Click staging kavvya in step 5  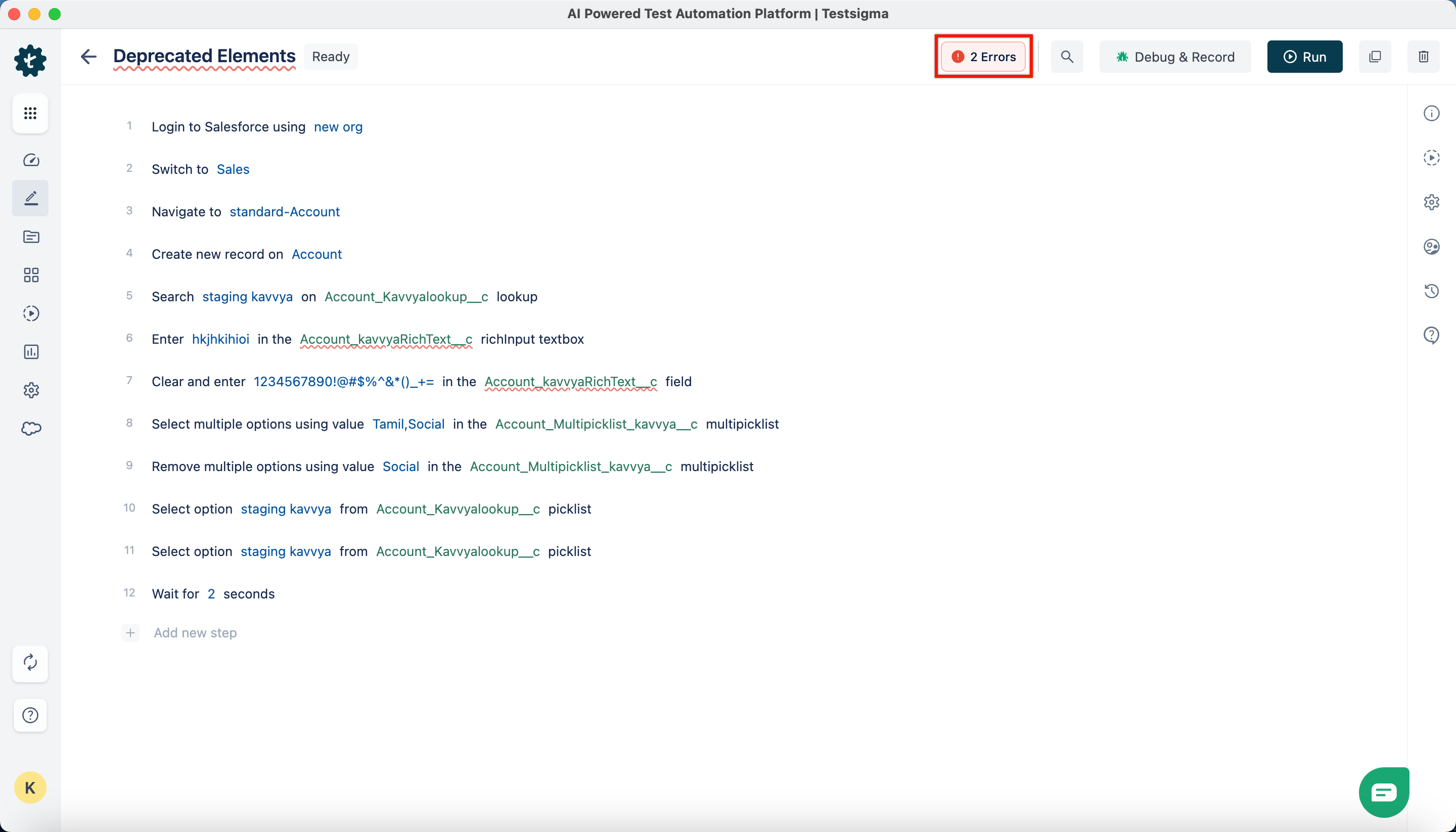click(247, 297)
